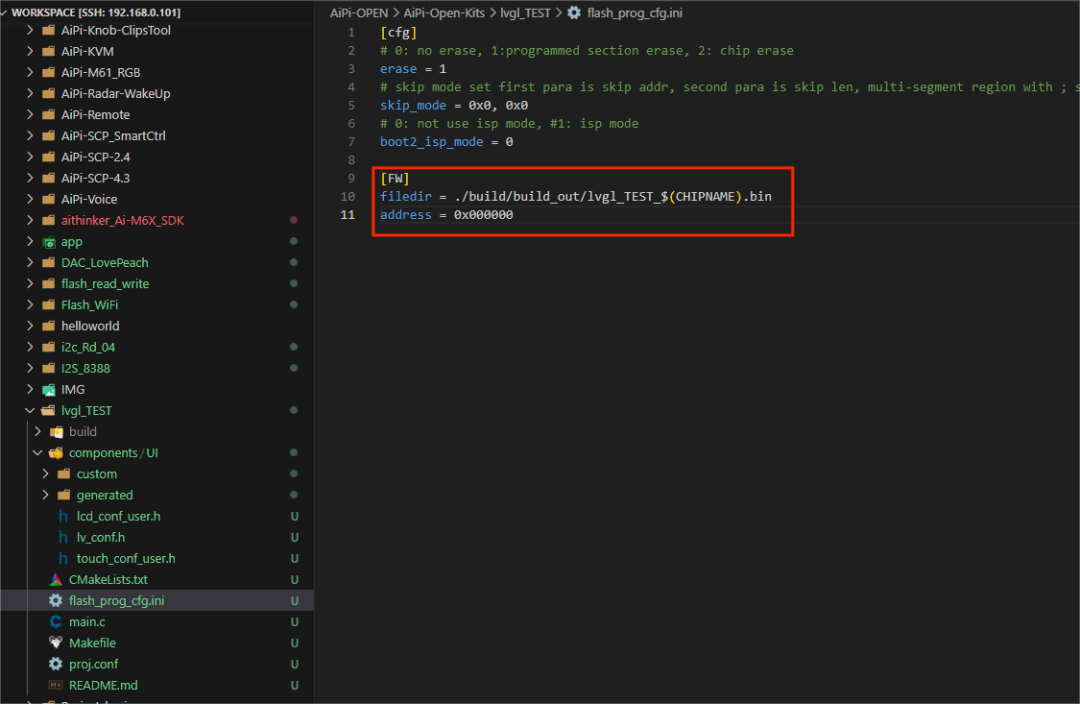
Task: Click AiPi-OPEN in the breadcrumb
Action: 359,13
